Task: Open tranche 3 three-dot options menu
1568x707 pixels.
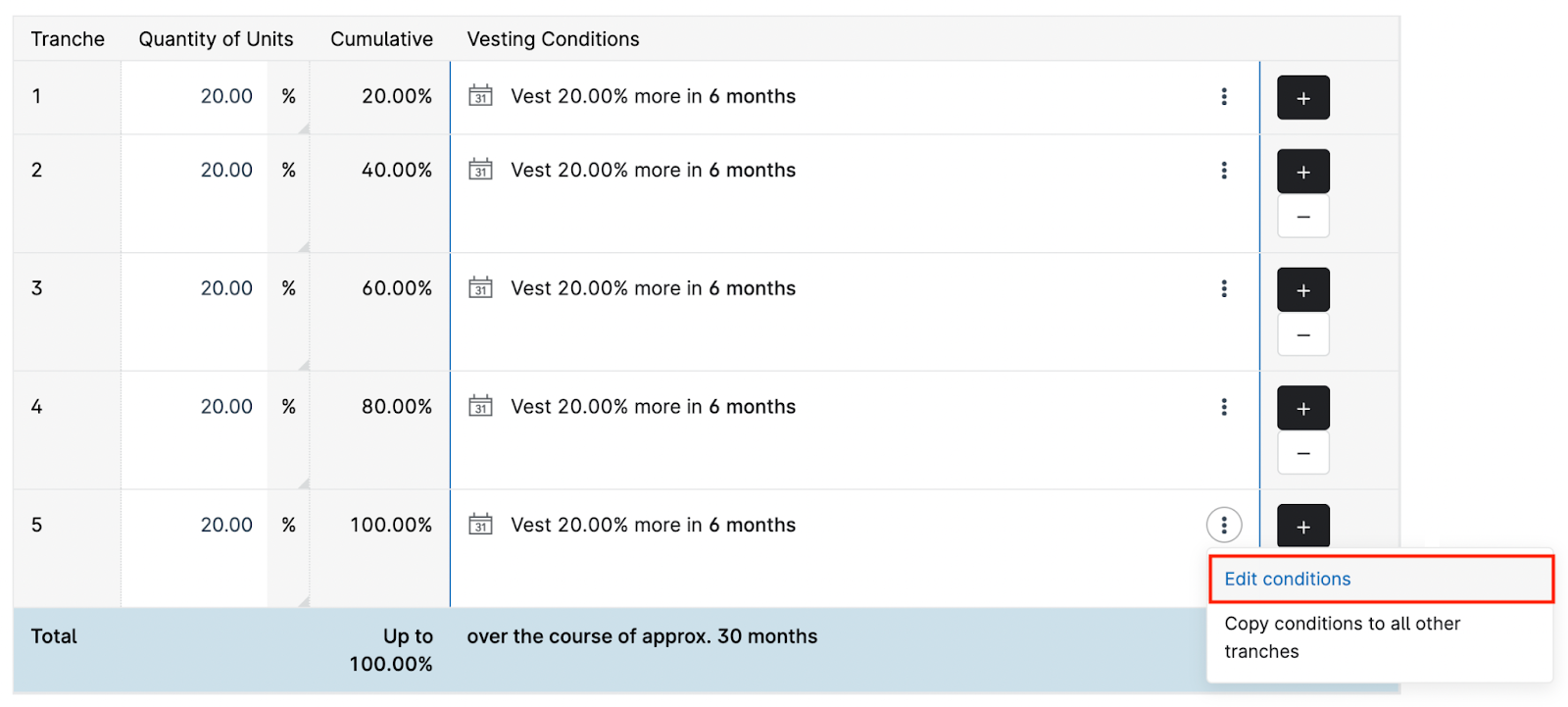Action: pyautogui.click(x=1223, y=288)
